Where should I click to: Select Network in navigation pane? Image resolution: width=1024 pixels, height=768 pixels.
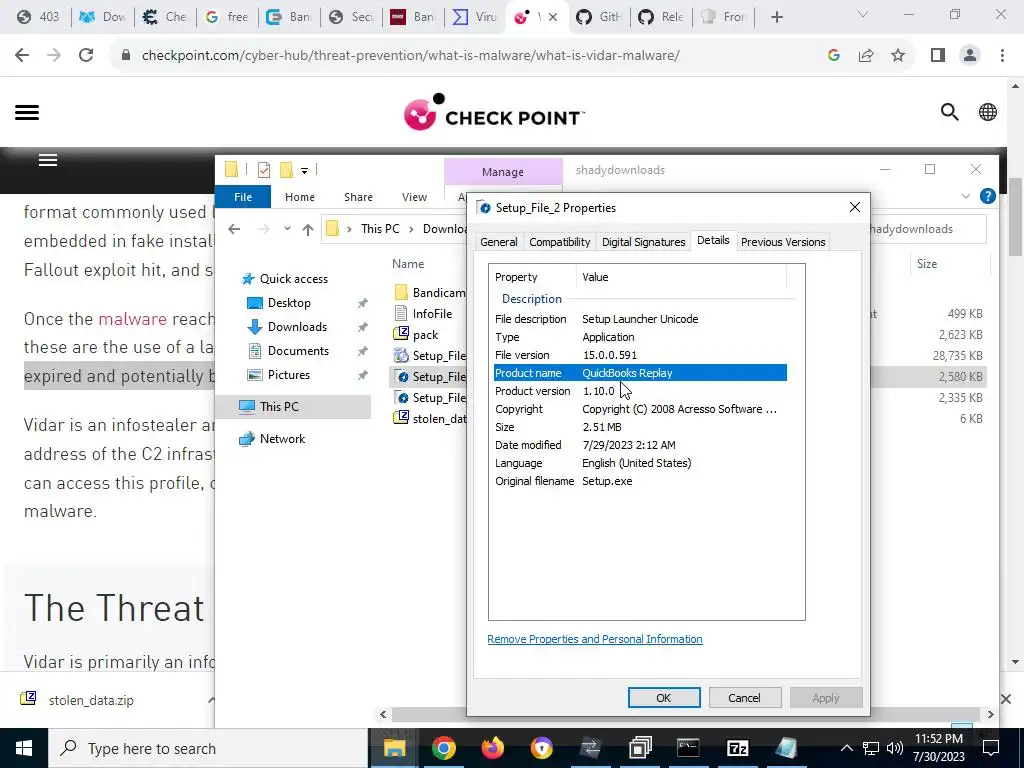(282, 439)
